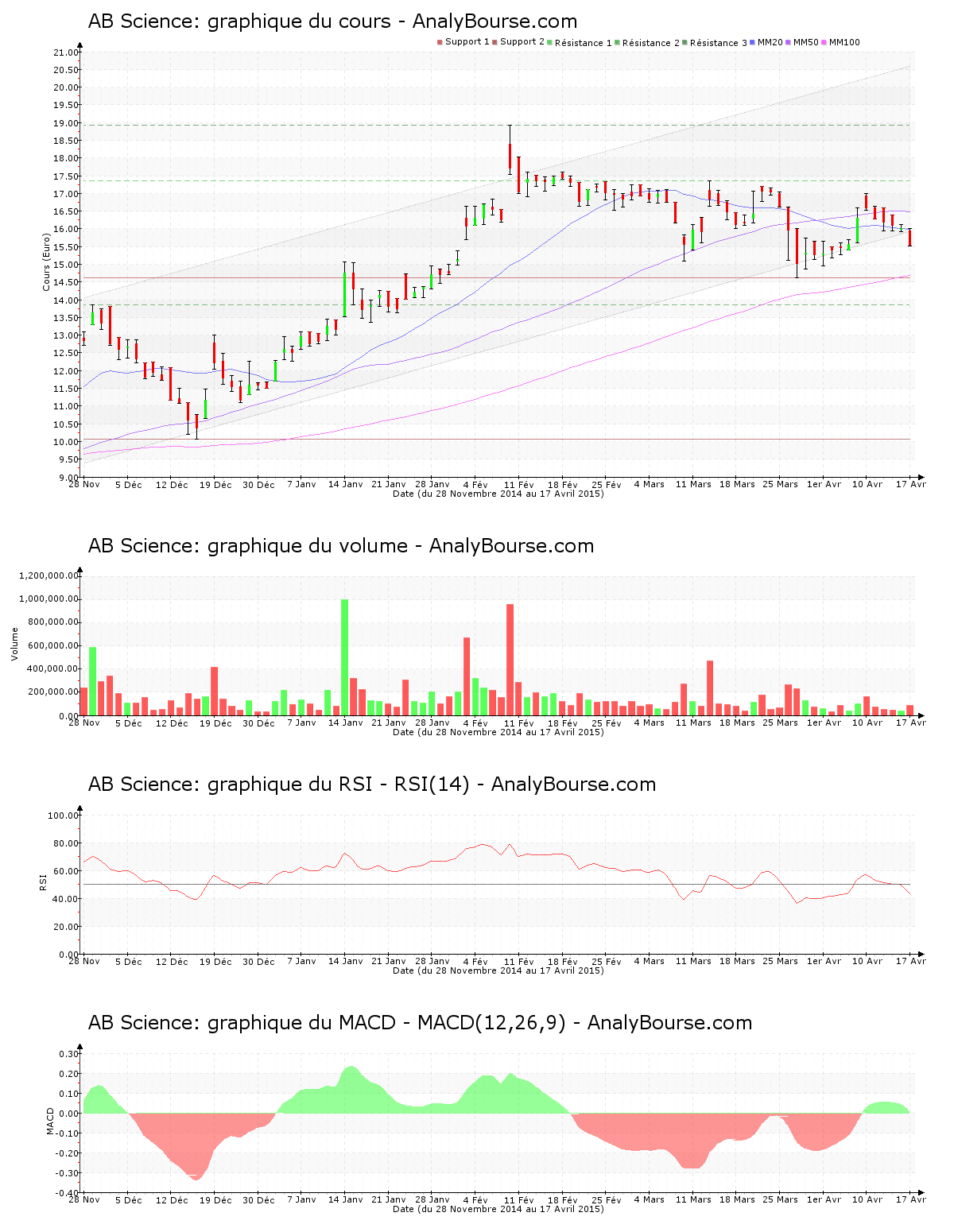The image size is (954, 1232).
Task: Click the 1,200,000.00 value on volume axis
Action: 50,575
